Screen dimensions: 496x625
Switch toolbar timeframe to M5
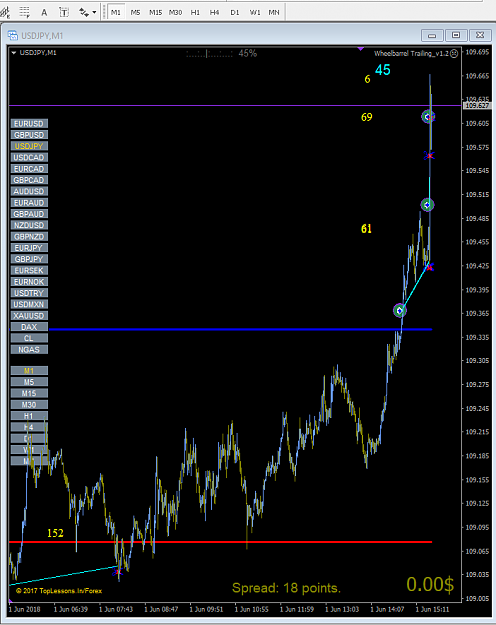click(136, 12)
